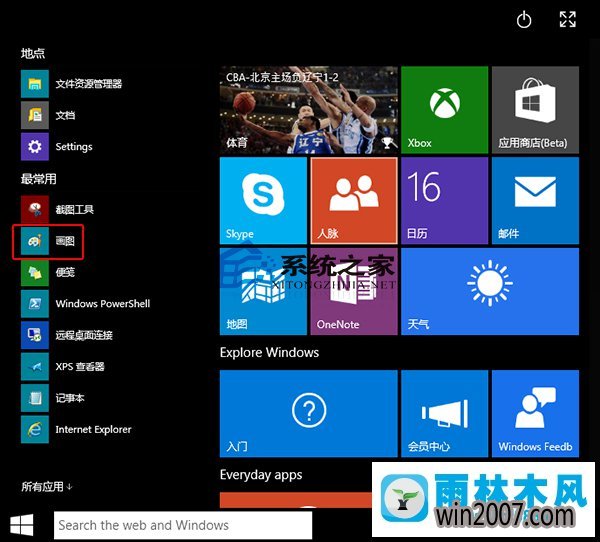Viewport: 600px width, 542px height.
Task: Open the 天气 weather tile
Action: coord(490,291)
